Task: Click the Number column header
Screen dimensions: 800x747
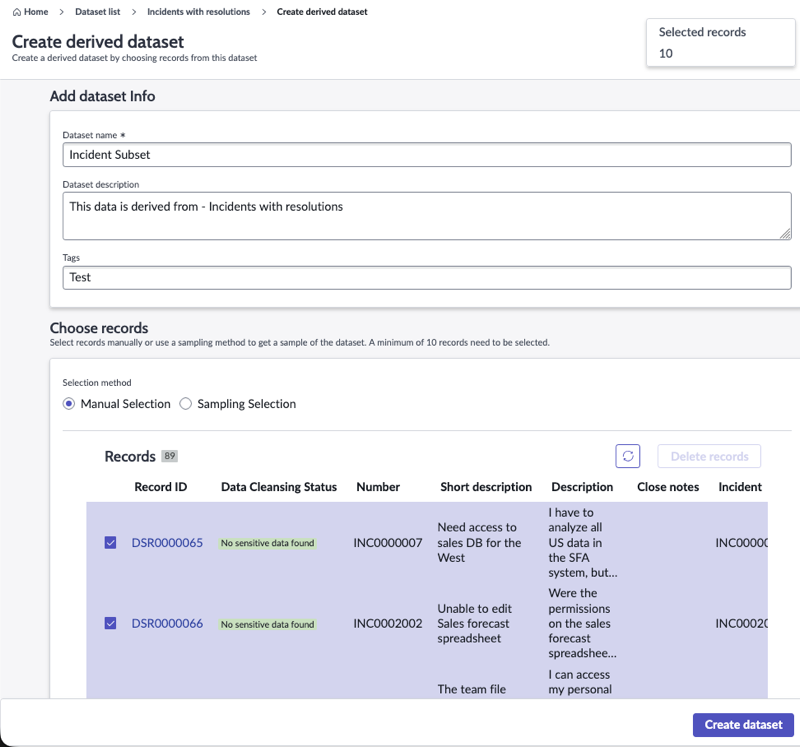Action: [378, 487]
